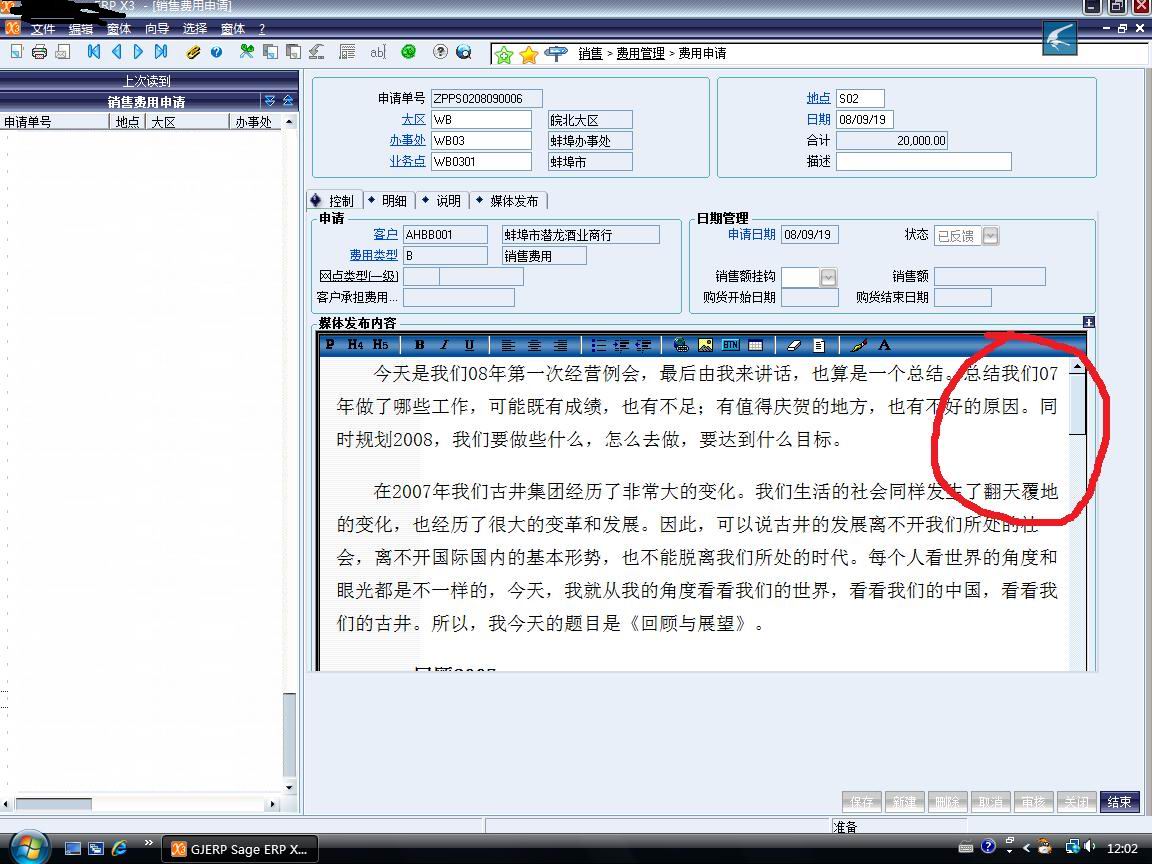Screen dimensions: 1152x864
Task: Open the 文件 menu
Action: point(43,29)
